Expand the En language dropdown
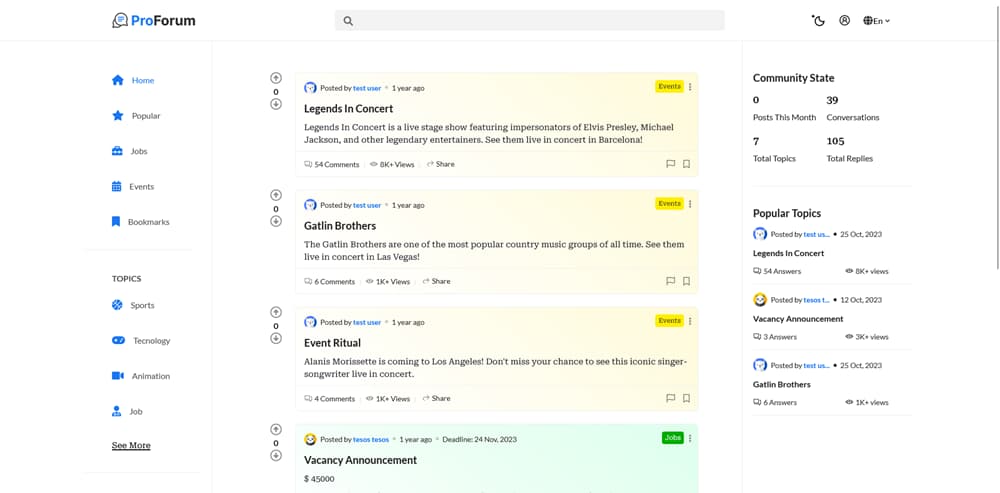The image size is (1000, 493). pos(876,20)
